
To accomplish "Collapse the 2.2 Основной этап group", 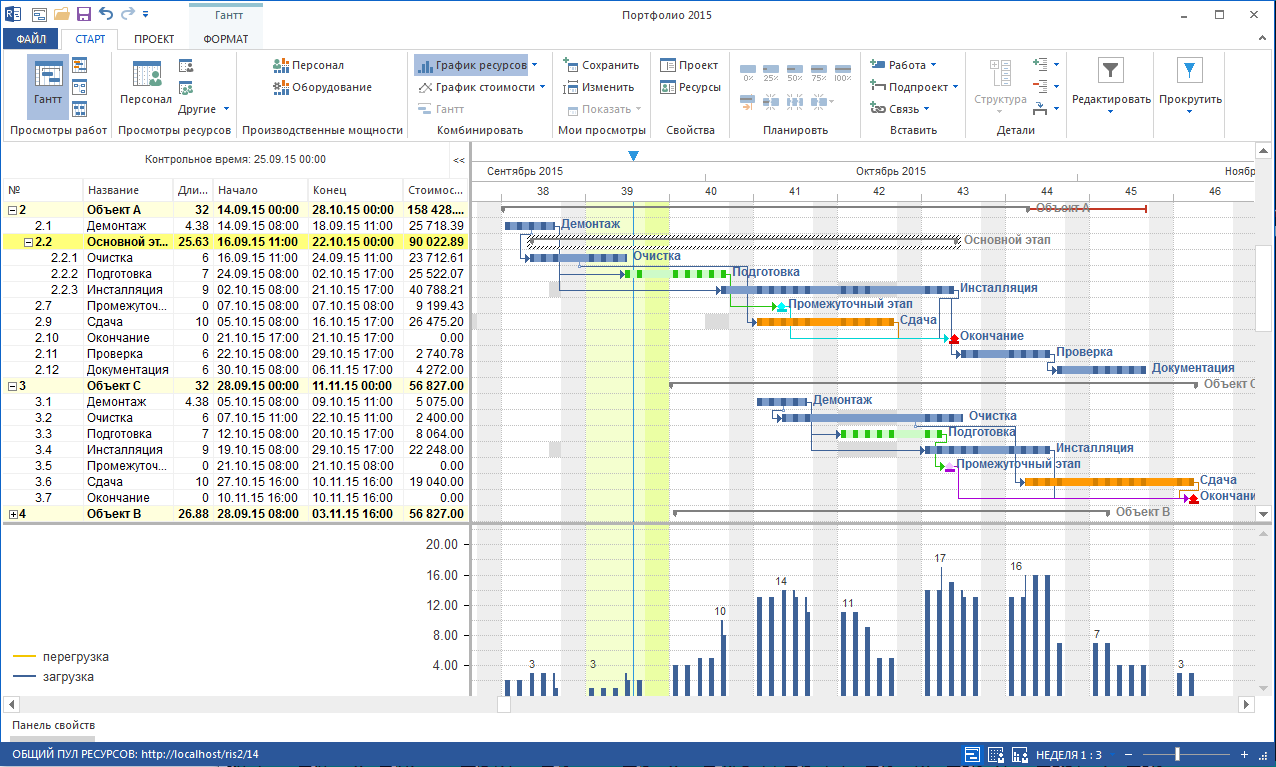I will point(27,242).
